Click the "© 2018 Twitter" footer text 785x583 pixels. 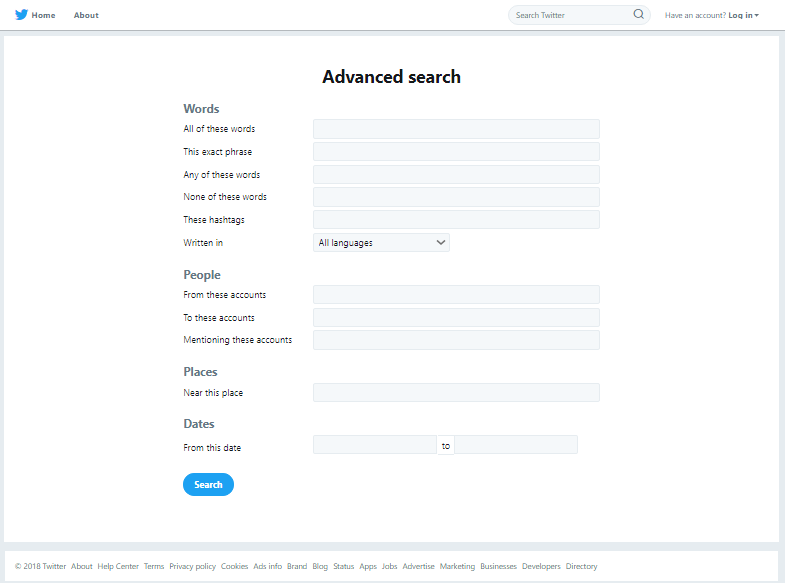coord(40,566)
